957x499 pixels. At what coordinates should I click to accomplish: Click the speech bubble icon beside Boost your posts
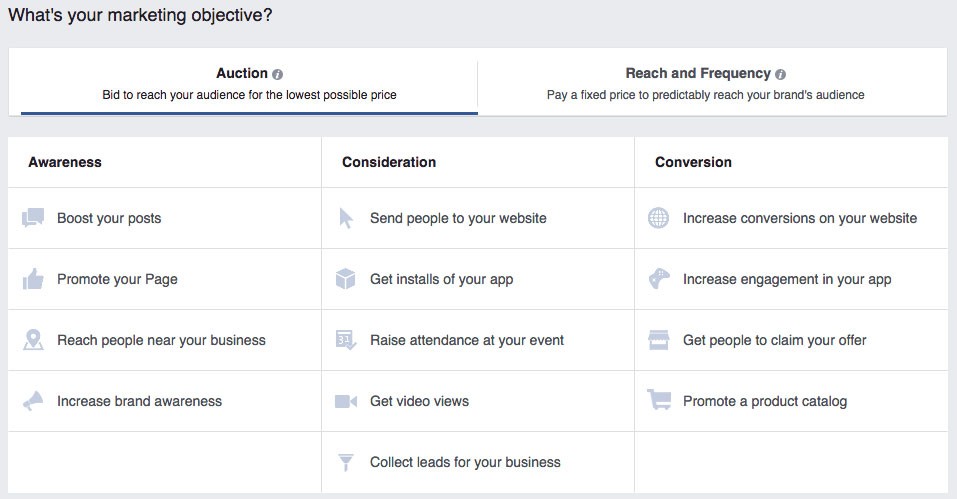coord(33,218)
